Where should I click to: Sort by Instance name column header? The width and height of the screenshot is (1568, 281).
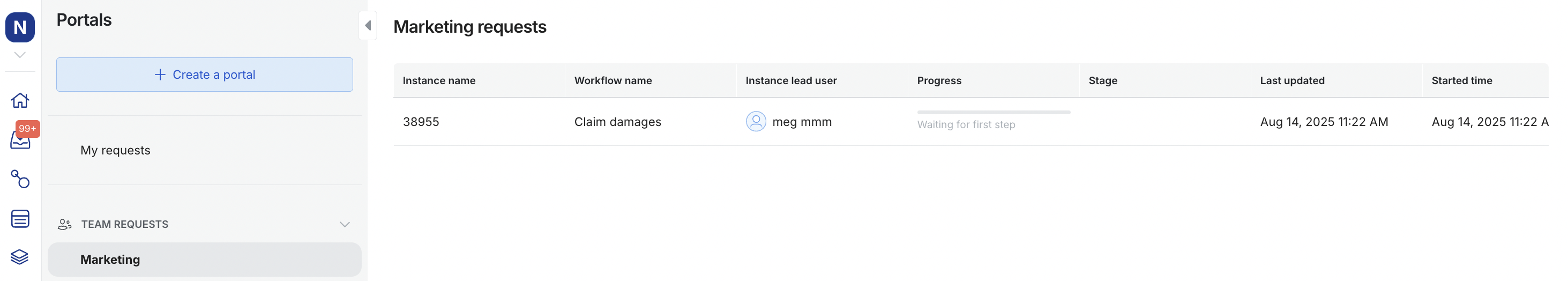[439, 80]
